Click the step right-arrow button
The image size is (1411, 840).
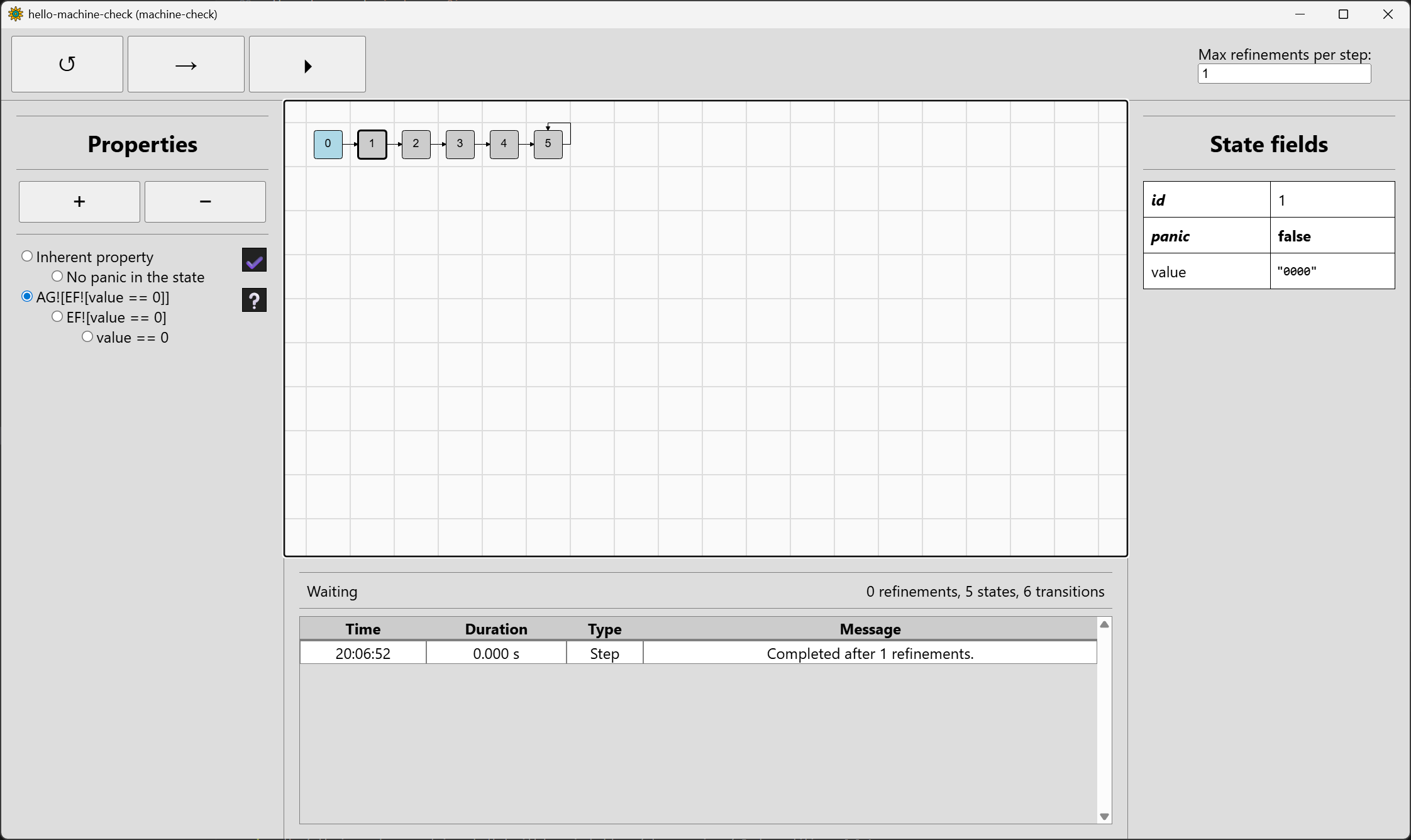[x=185, y=64]
